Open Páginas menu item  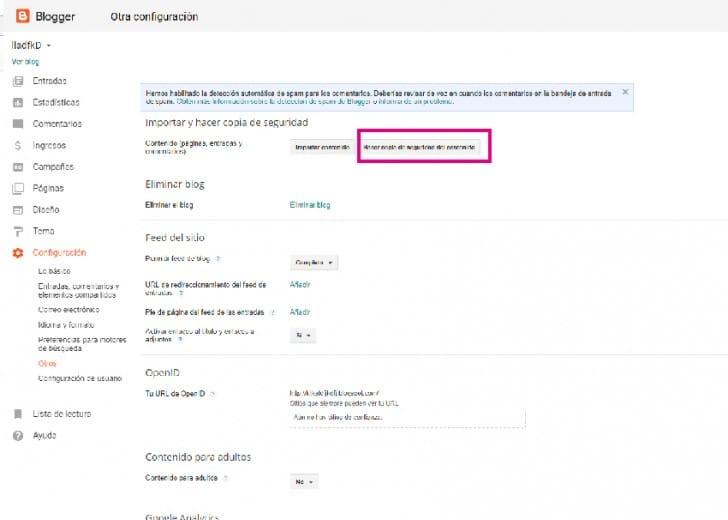48,188
